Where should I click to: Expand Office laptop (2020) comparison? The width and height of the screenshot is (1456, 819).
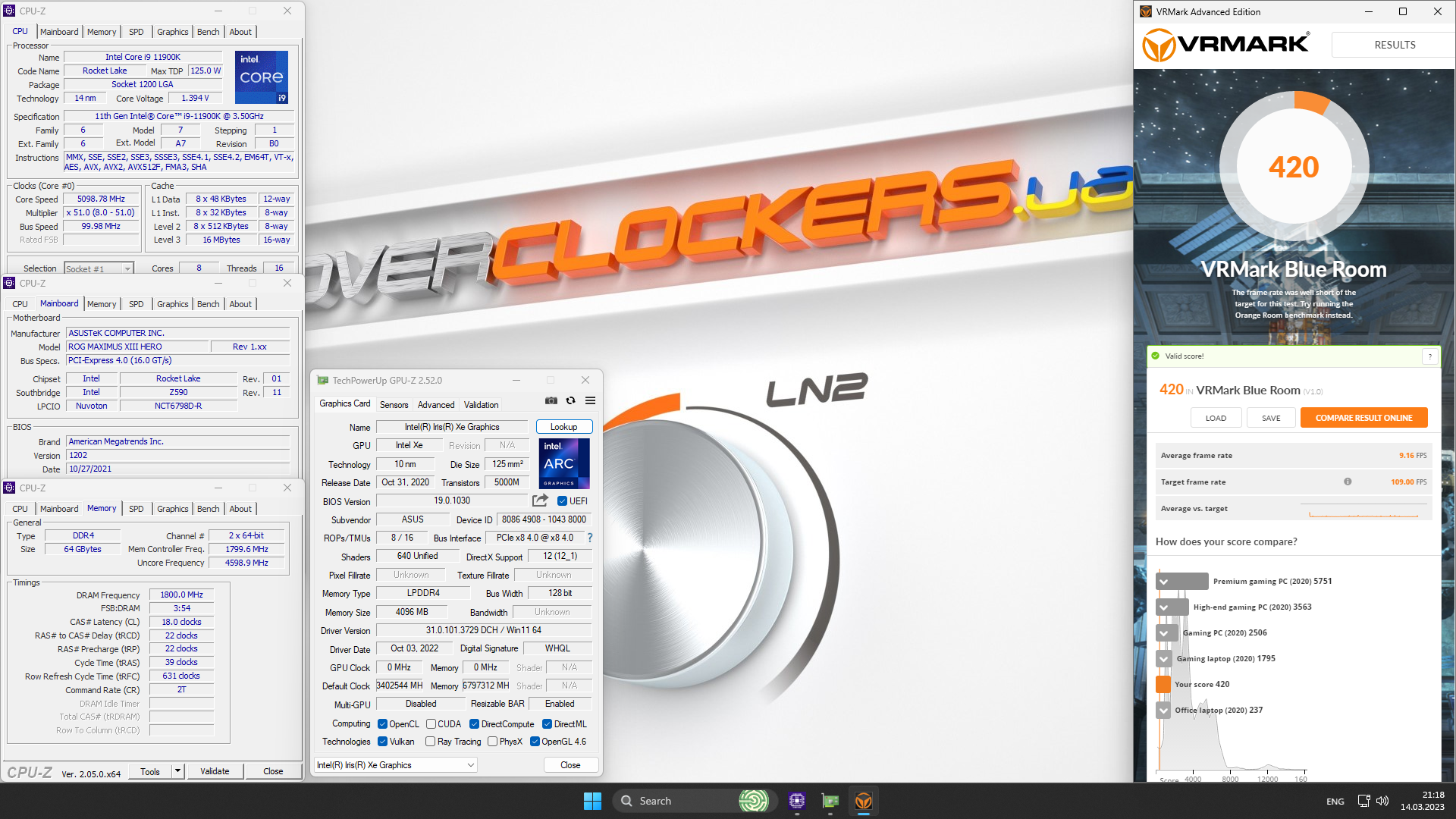1164,711
